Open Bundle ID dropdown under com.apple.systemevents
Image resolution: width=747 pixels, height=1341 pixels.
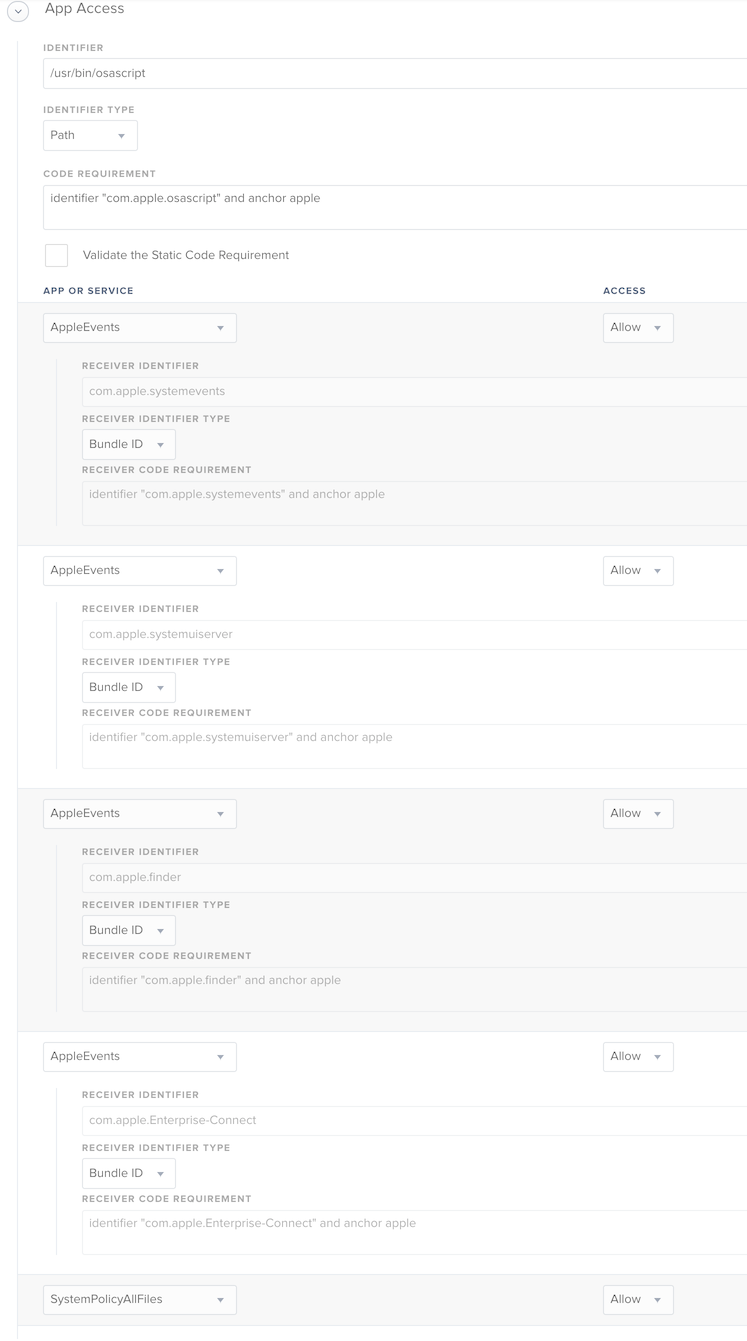[129, 444]
